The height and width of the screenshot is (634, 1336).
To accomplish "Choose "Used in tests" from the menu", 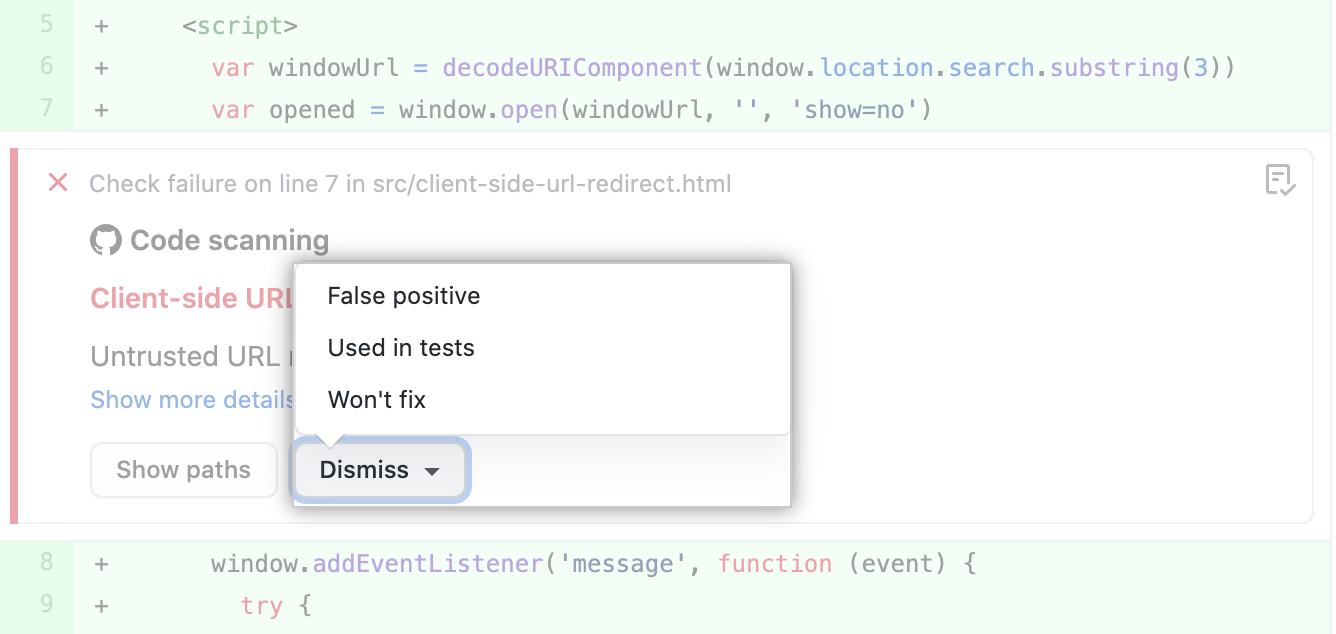I will click(401, 348).
